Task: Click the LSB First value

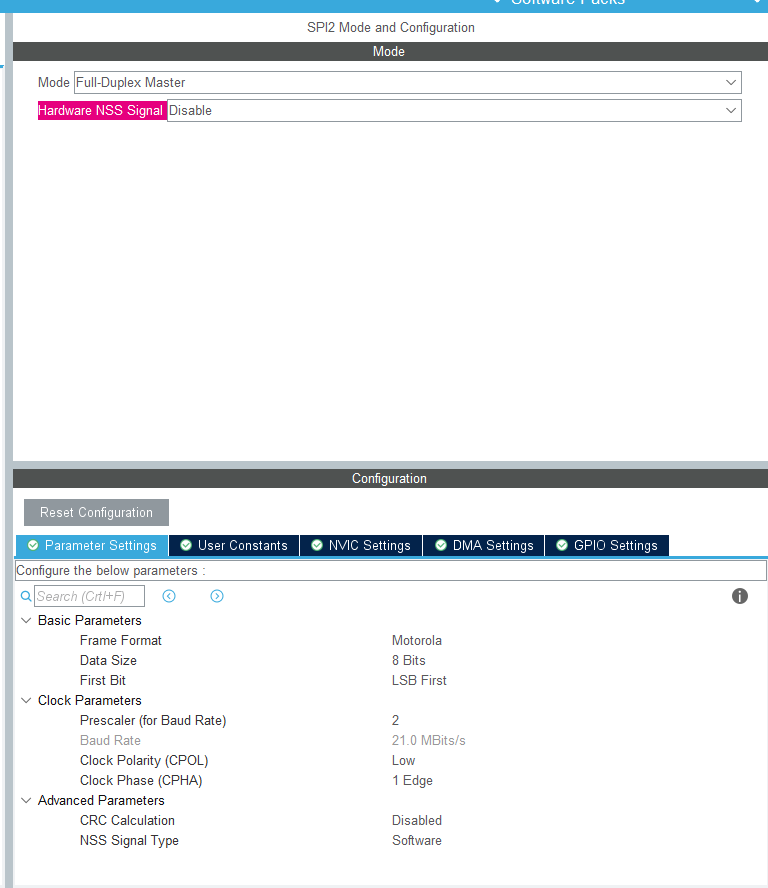Action: (x=419, y=680)
